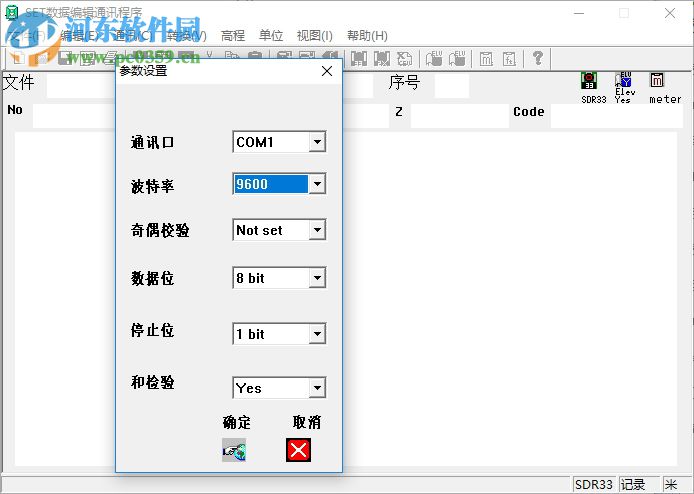Screen dimensions: 694x494
Task: Click the 和检验 label
Action: [152, 382]
